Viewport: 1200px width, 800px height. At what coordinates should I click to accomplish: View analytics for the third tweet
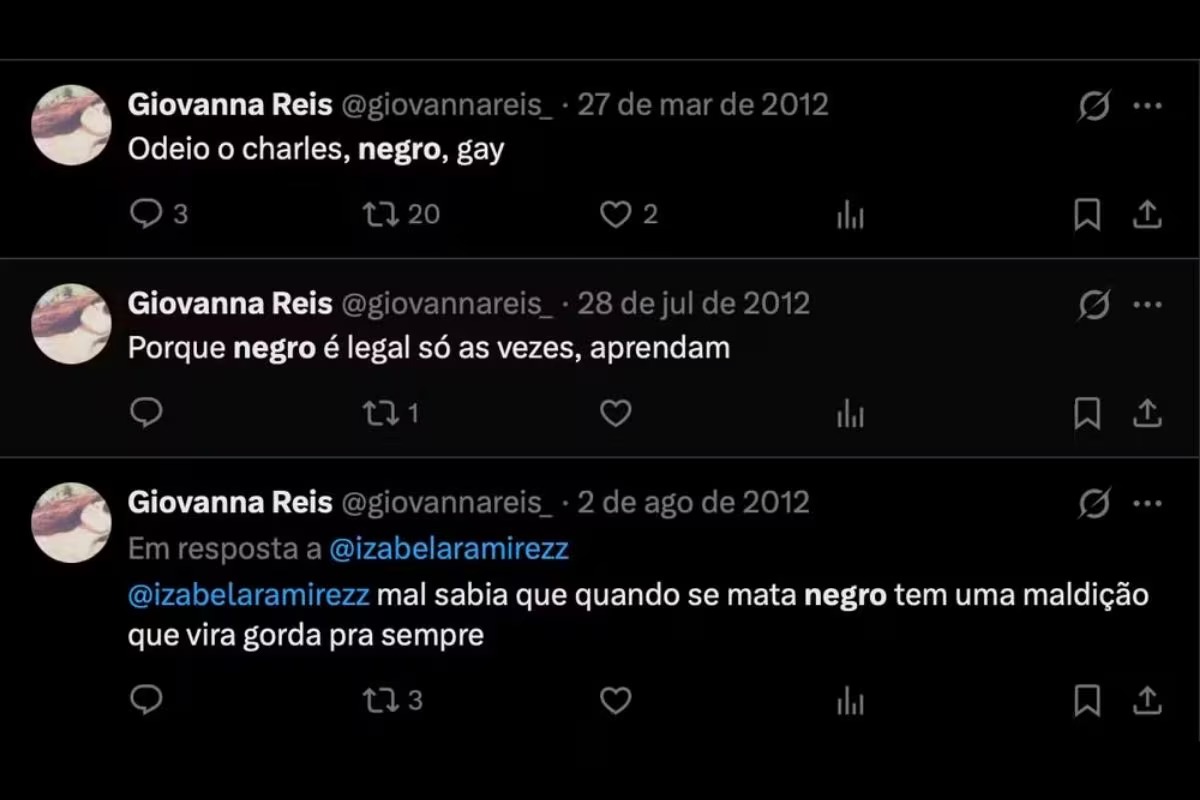tap(849, 701)
